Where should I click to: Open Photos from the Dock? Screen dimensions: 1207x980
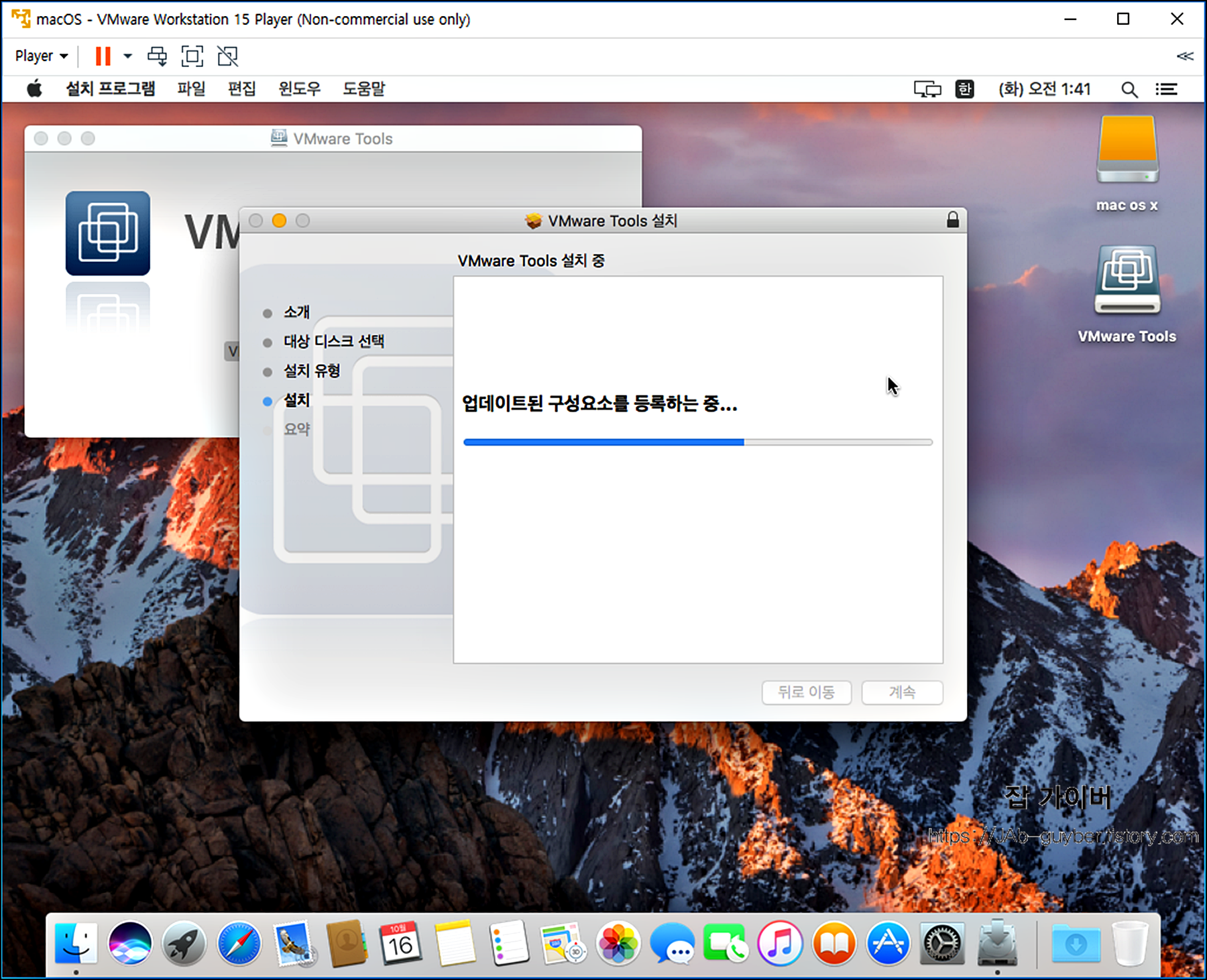coord(618,943)
